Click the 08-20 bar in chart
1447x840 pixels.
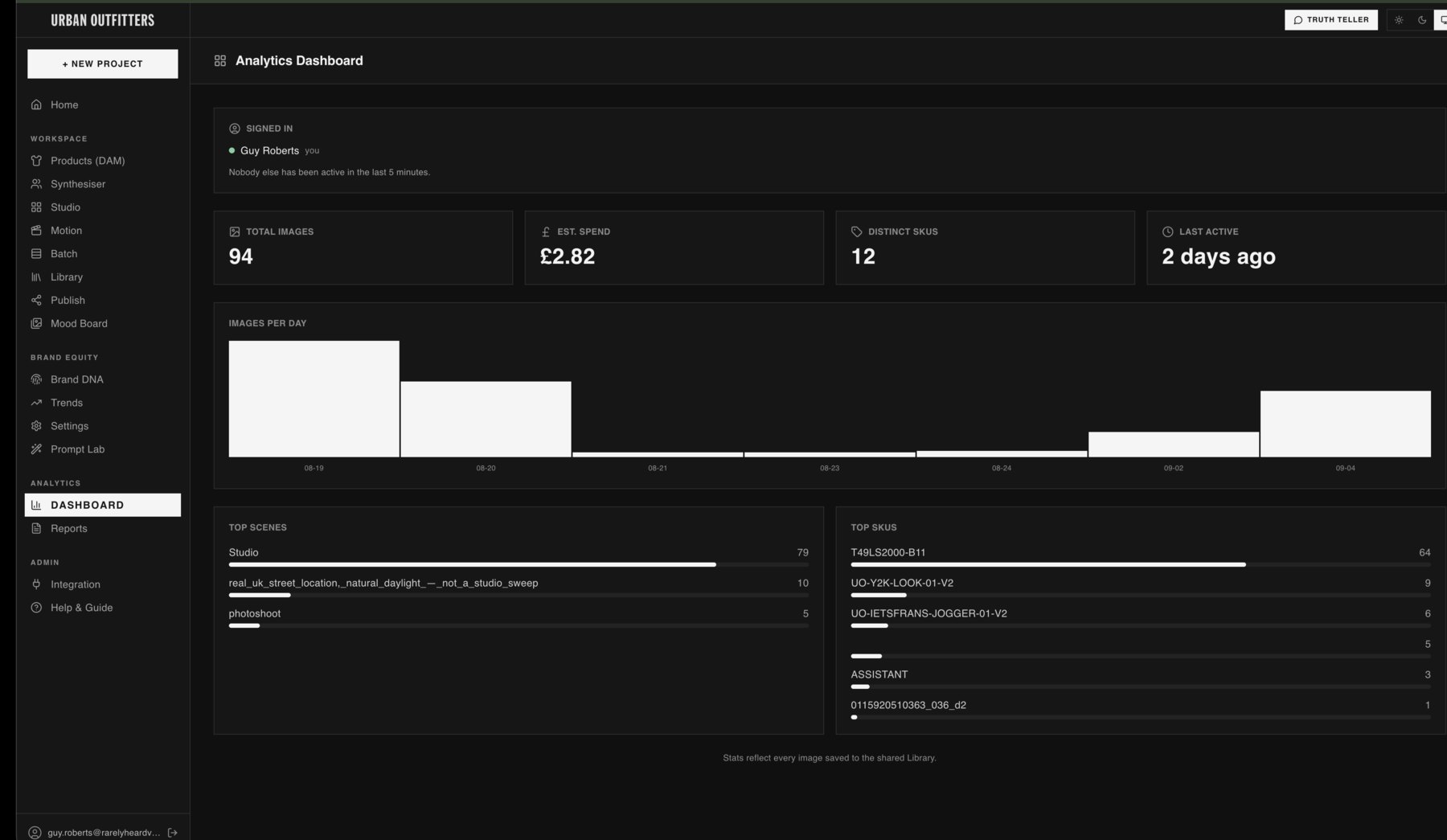tap(486, 419)
